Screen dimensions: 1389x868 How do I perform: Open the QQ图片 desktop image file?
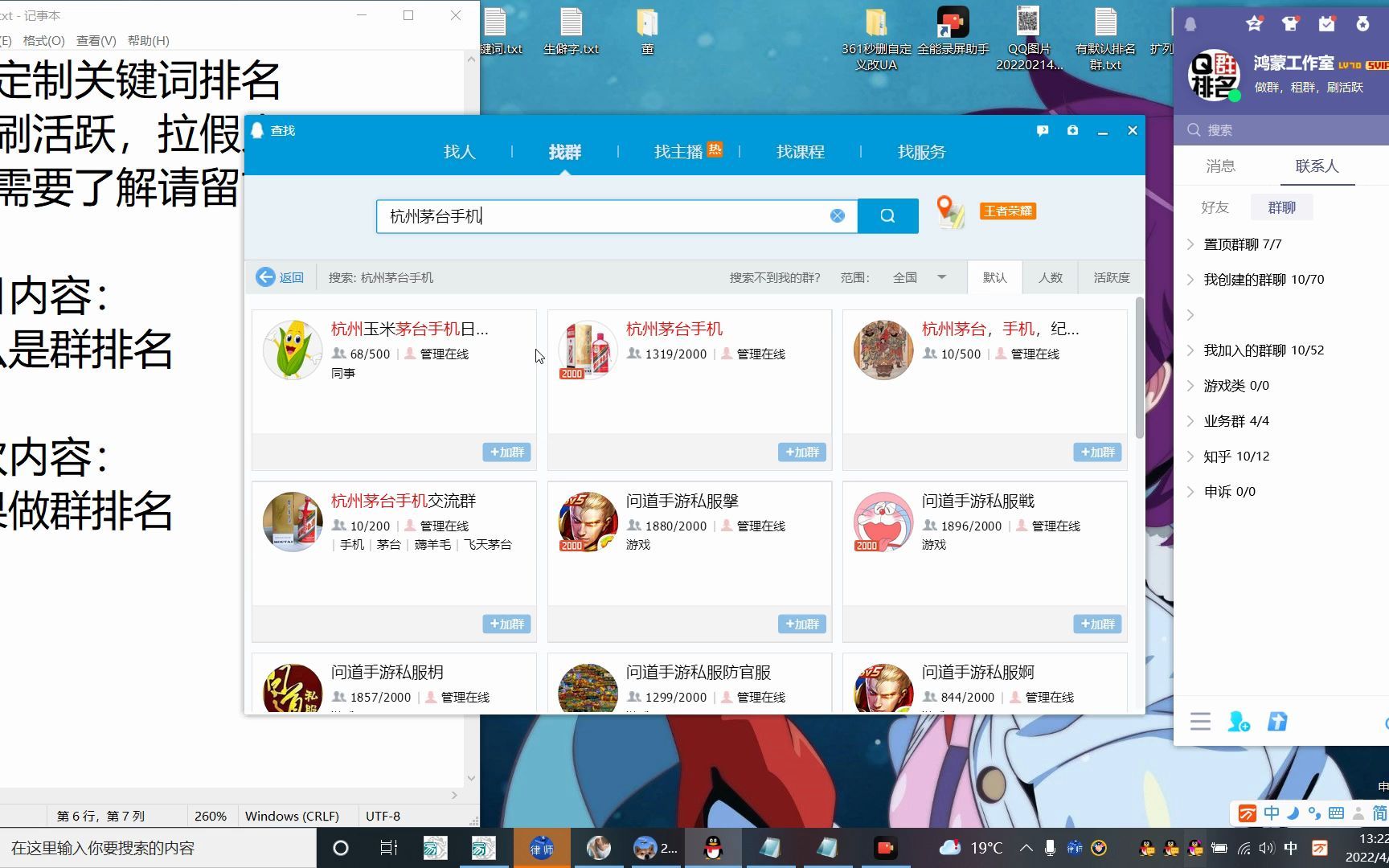tap(1029, 39)
